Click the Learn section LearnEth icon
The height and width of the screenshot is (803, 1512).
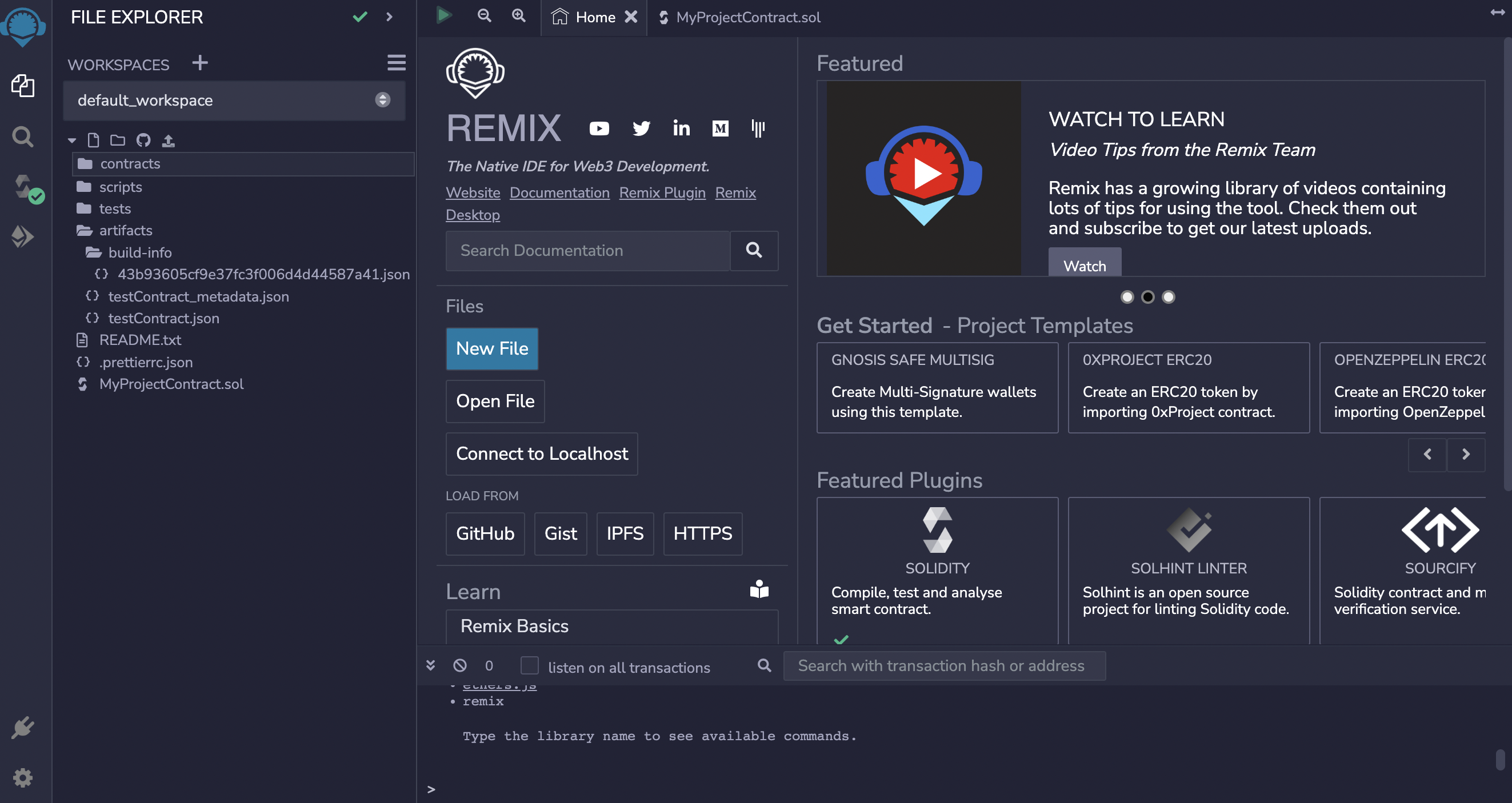pyautogui.click(x=759, y=589)
